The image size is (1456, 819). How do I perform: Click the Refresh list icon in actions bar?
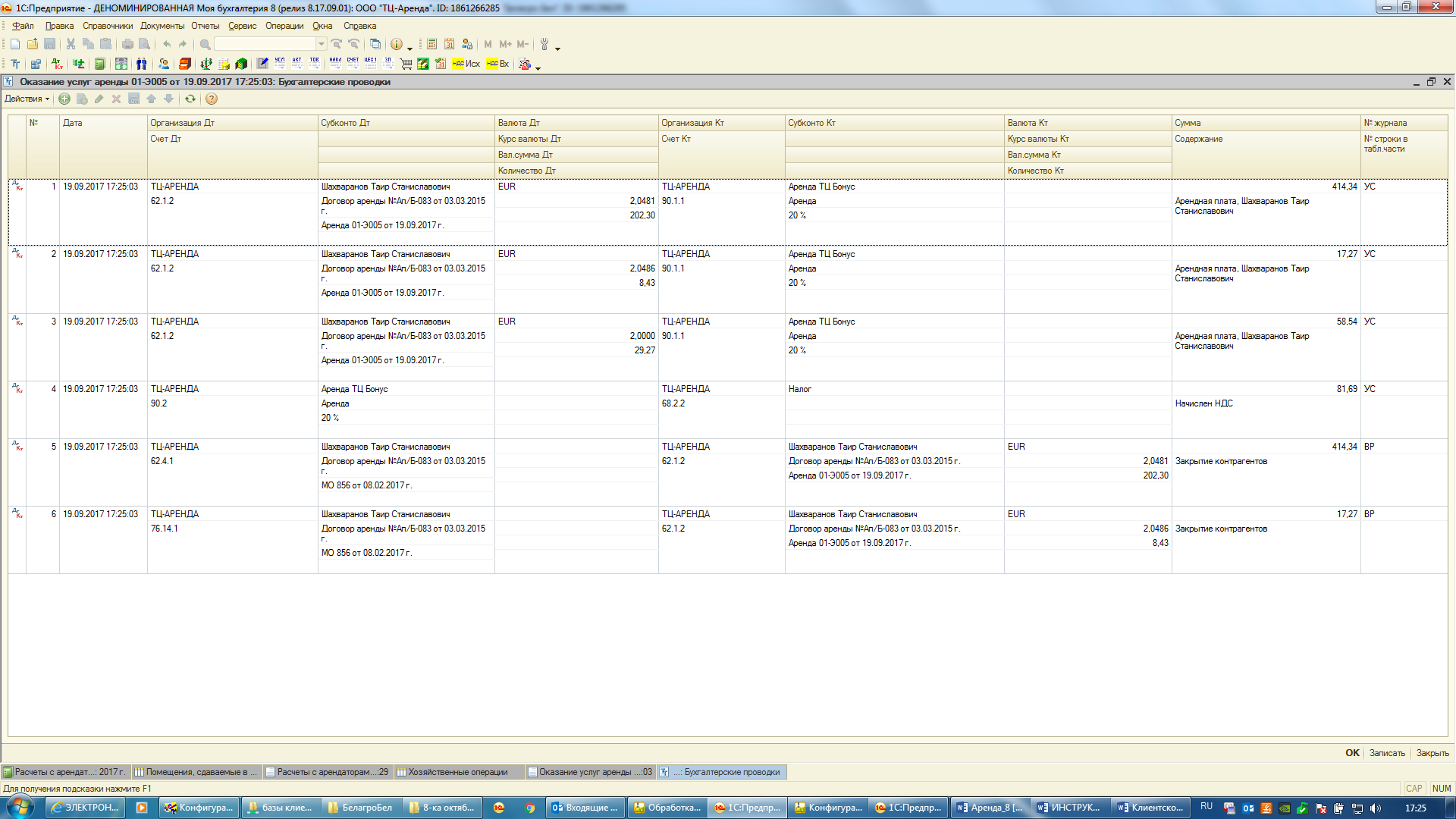[190, 99]
